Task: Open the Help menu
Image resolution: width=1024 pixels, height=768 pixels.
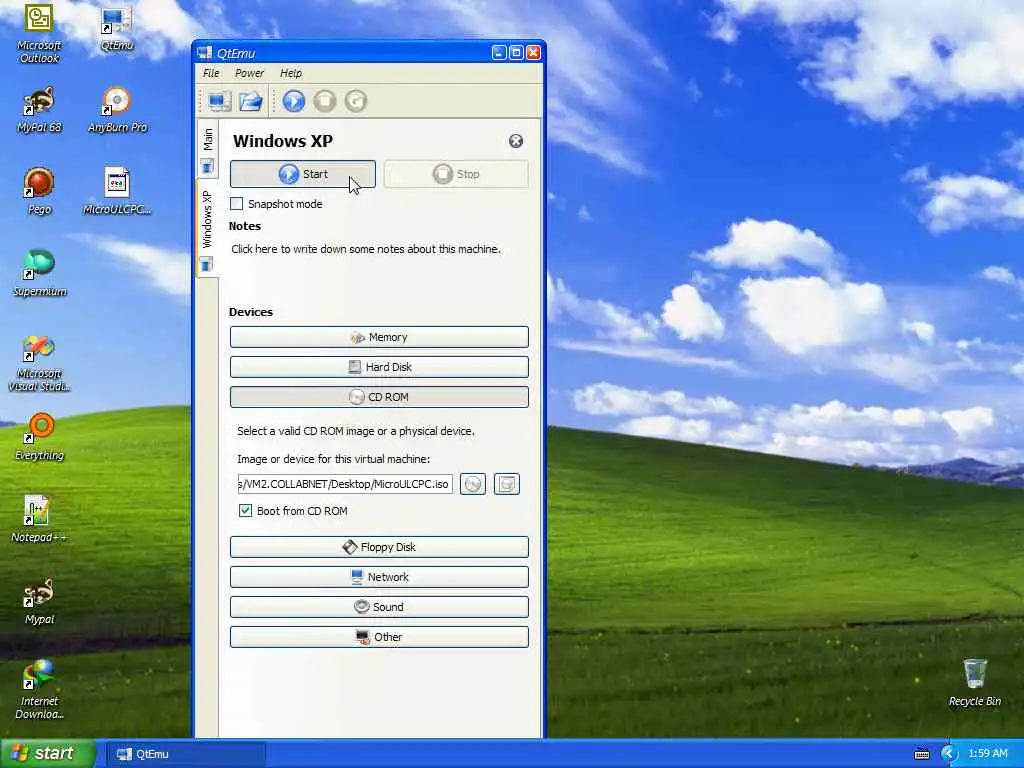Action: pos(291,73)
